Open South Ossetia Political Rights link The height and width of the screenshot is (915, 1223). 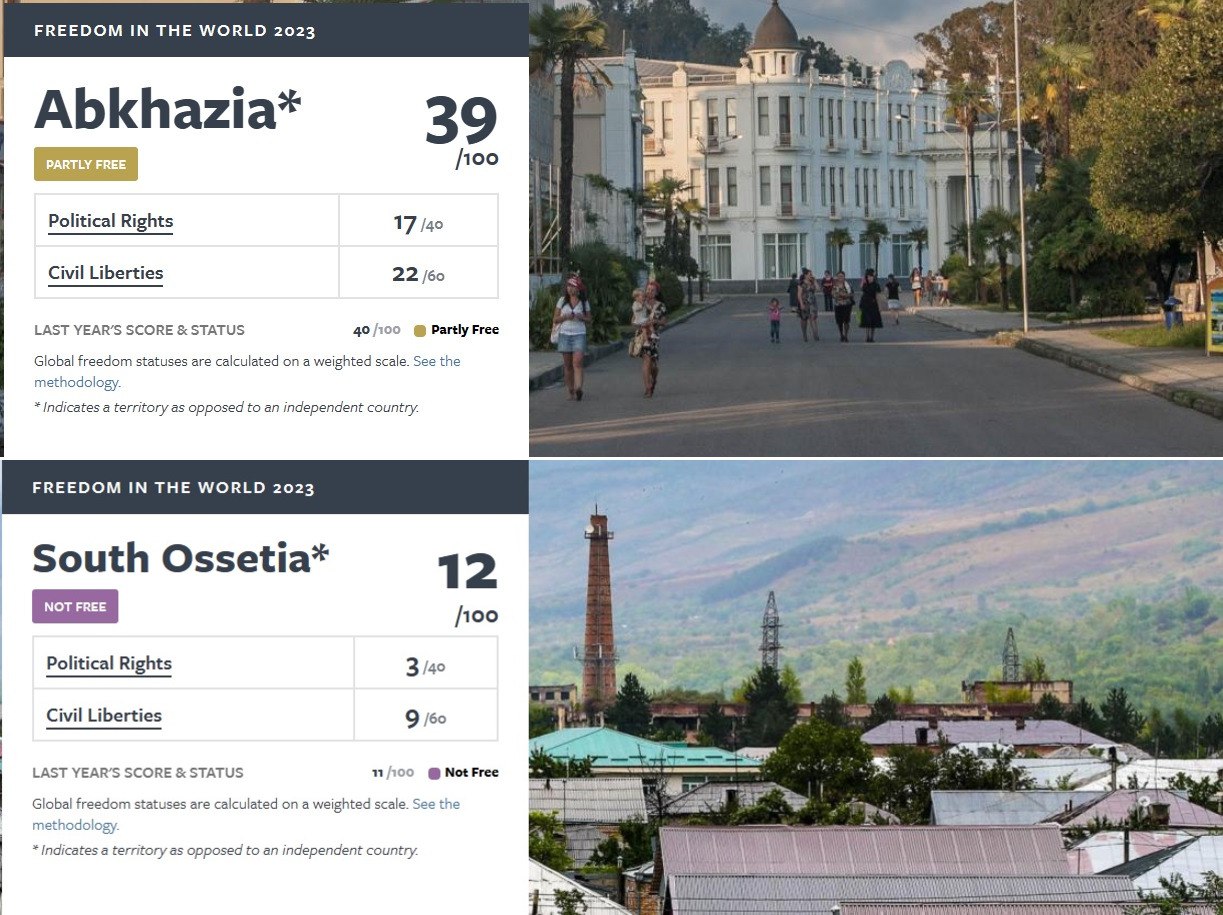coord(109,664)
